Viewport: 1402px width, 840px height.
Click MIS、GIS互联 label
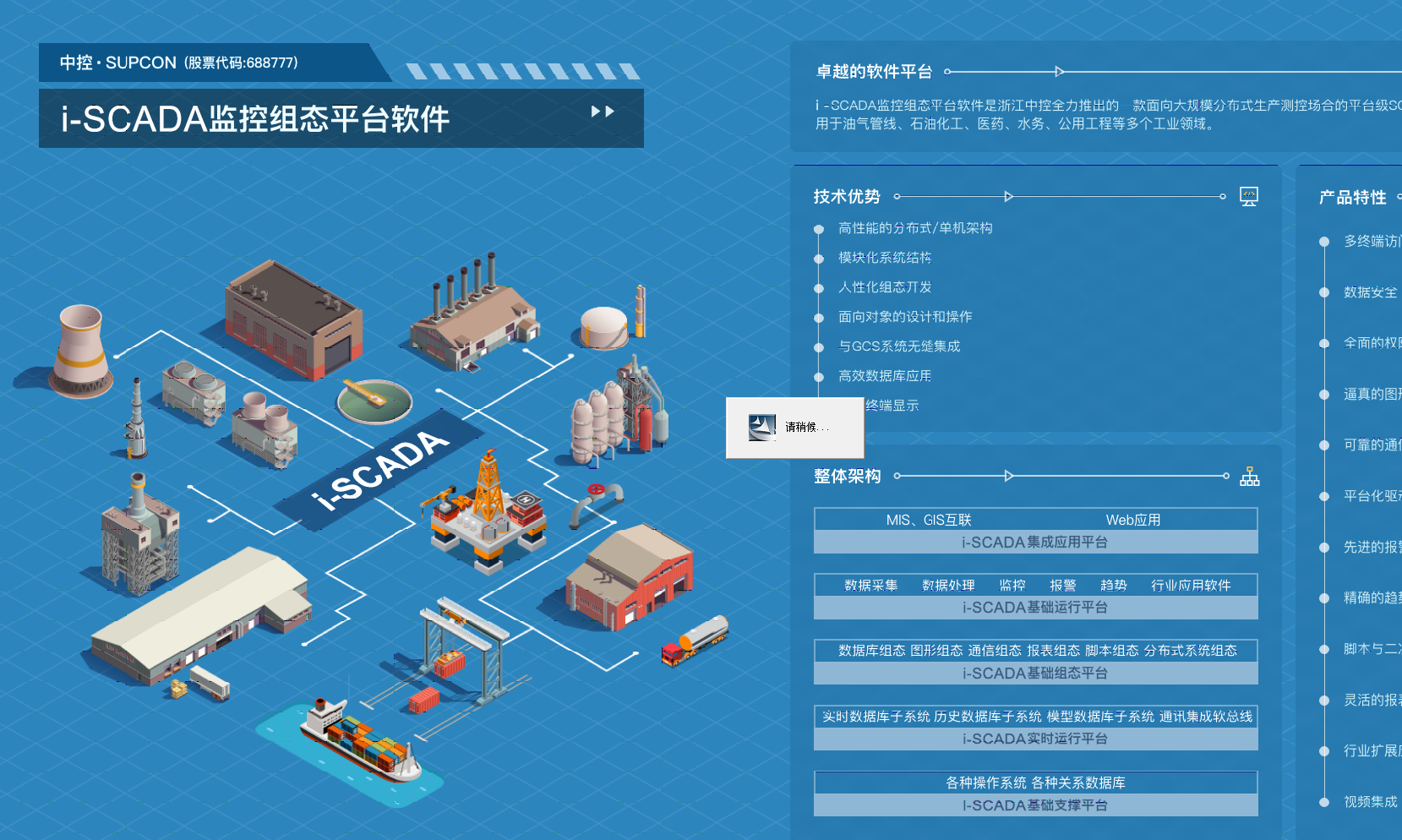tap(929, 521)
